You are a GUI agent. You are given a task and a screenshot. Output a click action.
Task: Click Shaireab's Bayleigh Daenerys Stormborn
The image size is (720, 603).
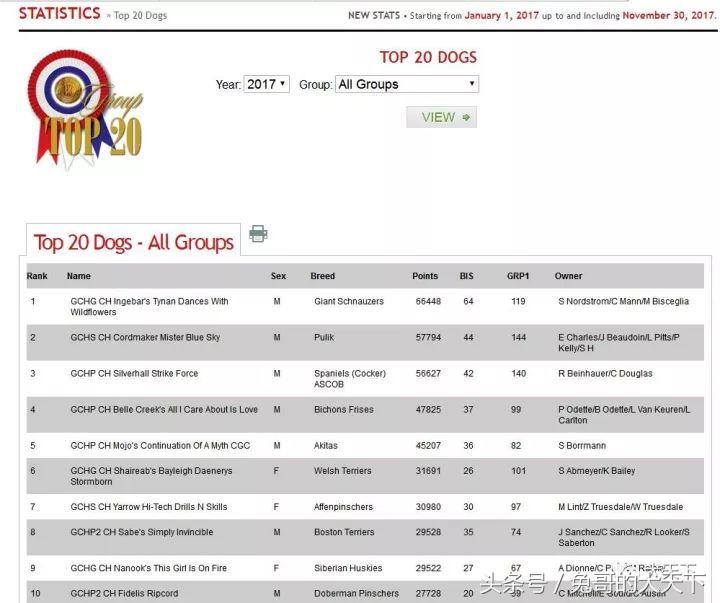coord(151,476)
